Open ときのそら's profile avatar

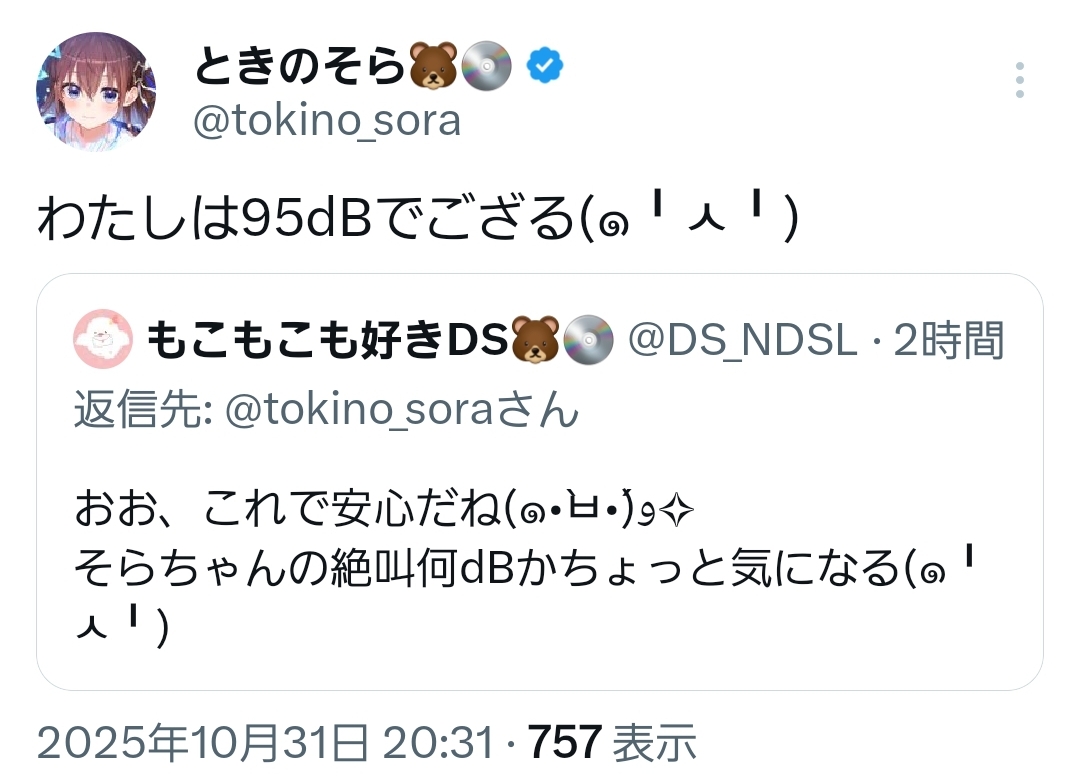[x=96, y=92]
